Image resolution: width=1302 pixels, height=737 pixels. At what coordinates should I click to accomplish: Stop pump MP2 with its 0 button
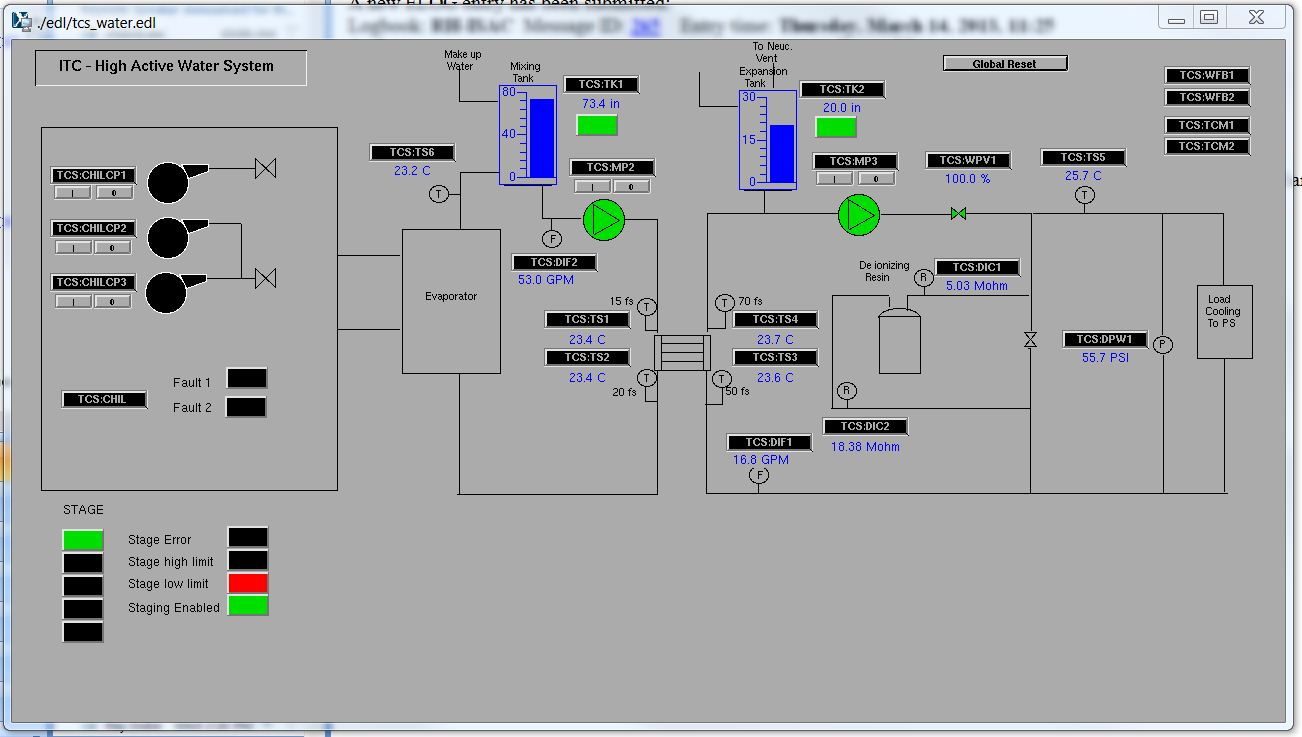click(631, 186)
